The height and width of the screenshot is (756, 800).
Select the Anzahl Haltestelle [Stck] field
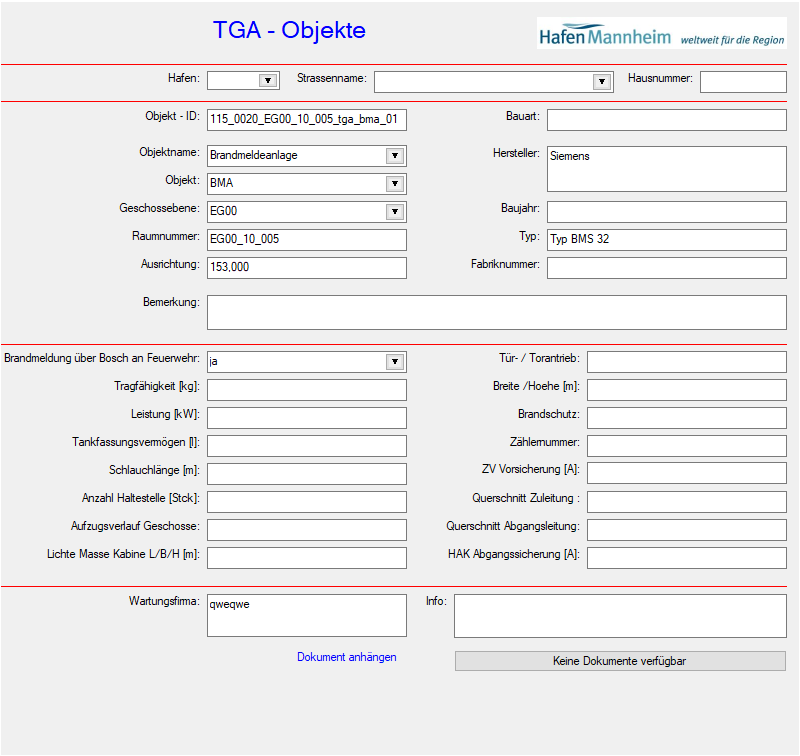pos(307,502)
